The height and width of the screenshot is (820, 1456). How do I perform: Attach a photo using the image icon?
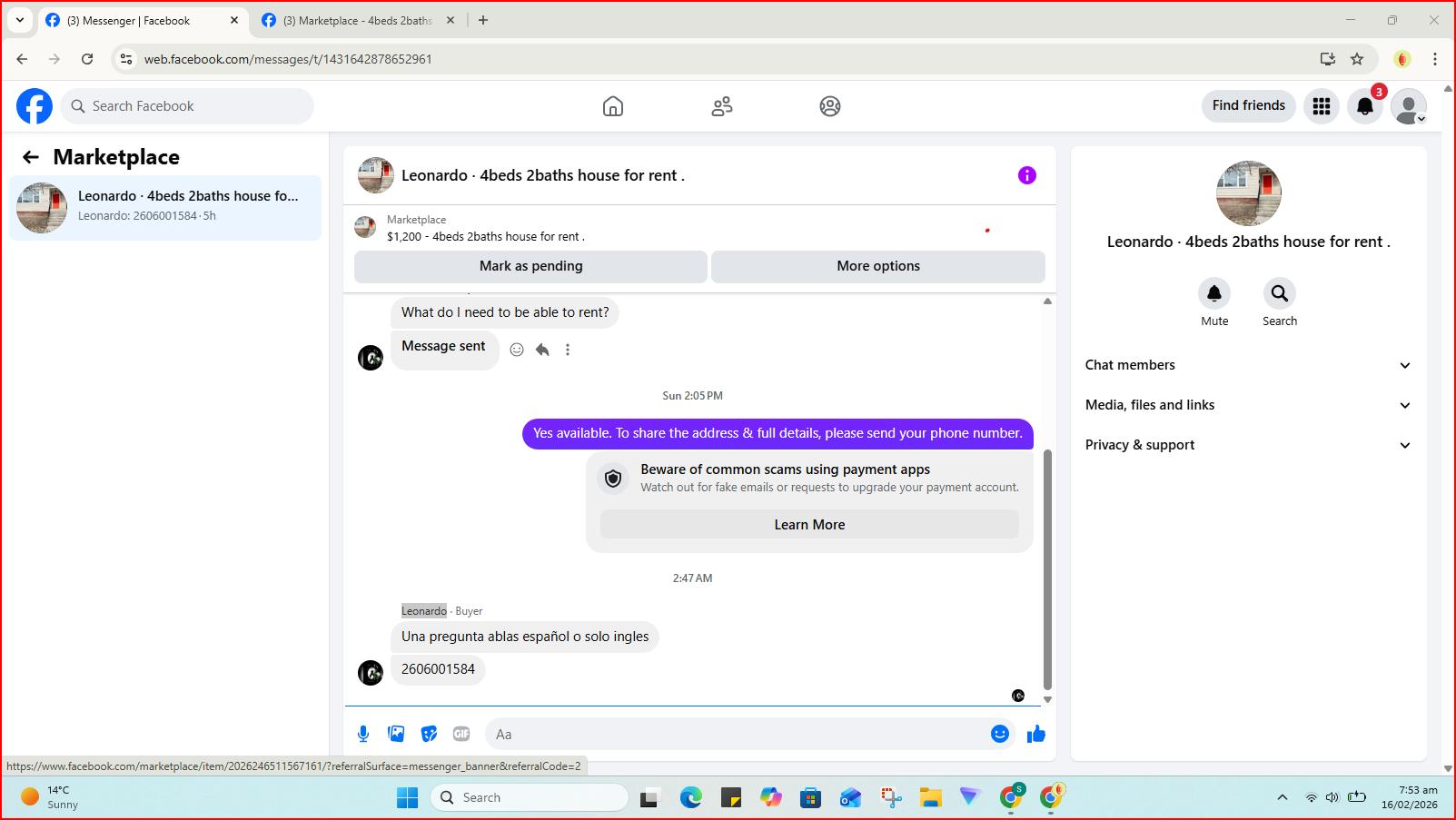coord(396,734)
